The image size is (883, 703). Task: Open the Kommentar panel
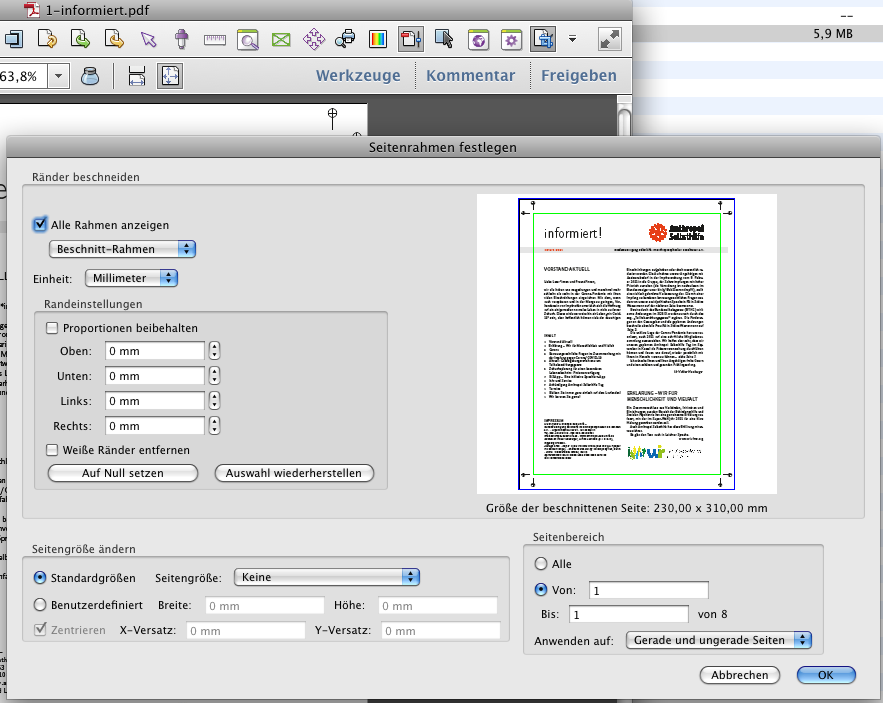click(x=470, y=75)
